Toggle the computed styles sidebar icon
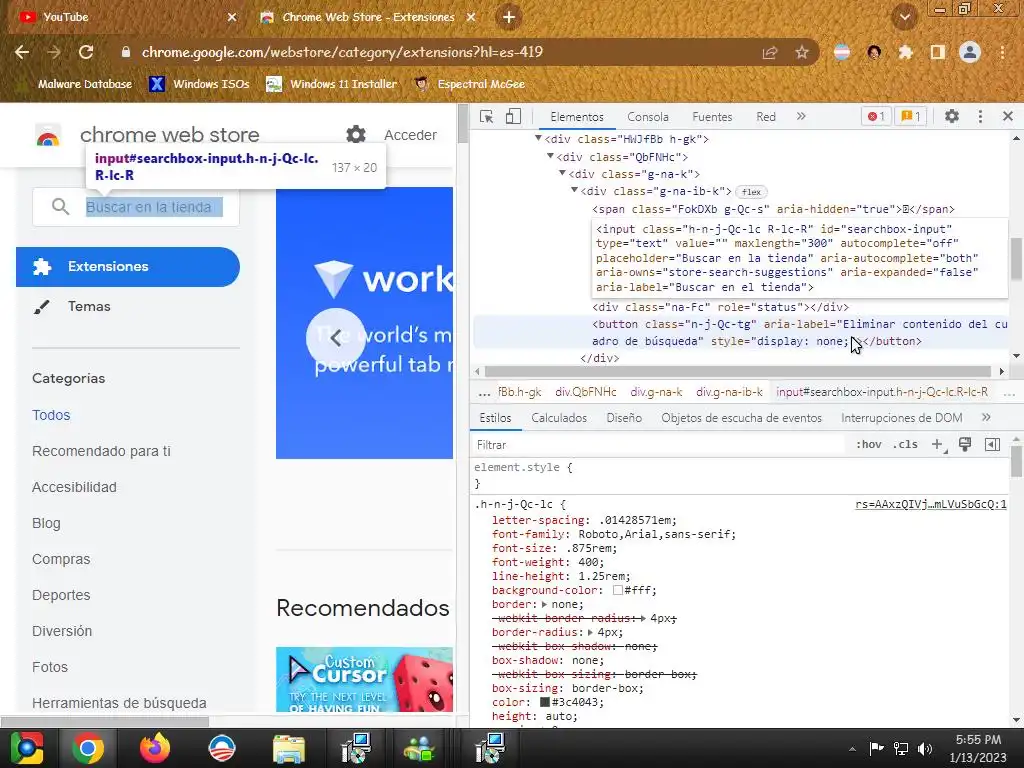The height and width of the screenshot is (768, 1024). click(992, 445)
